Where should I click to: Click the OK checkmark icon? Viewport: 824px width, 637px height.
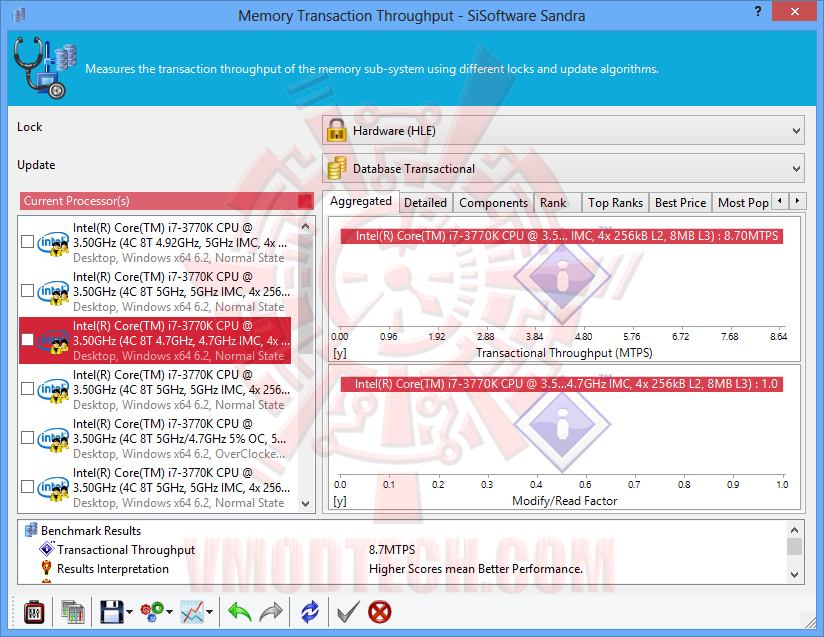(x=348, y=612)
